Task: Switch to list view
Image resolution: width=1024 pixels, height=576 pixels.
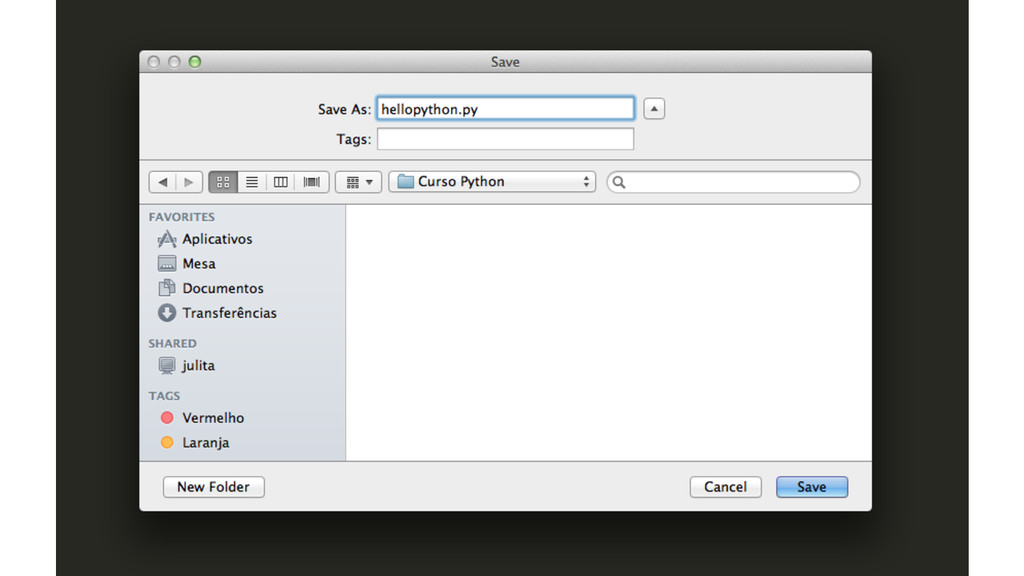Action: pos(251,182)
